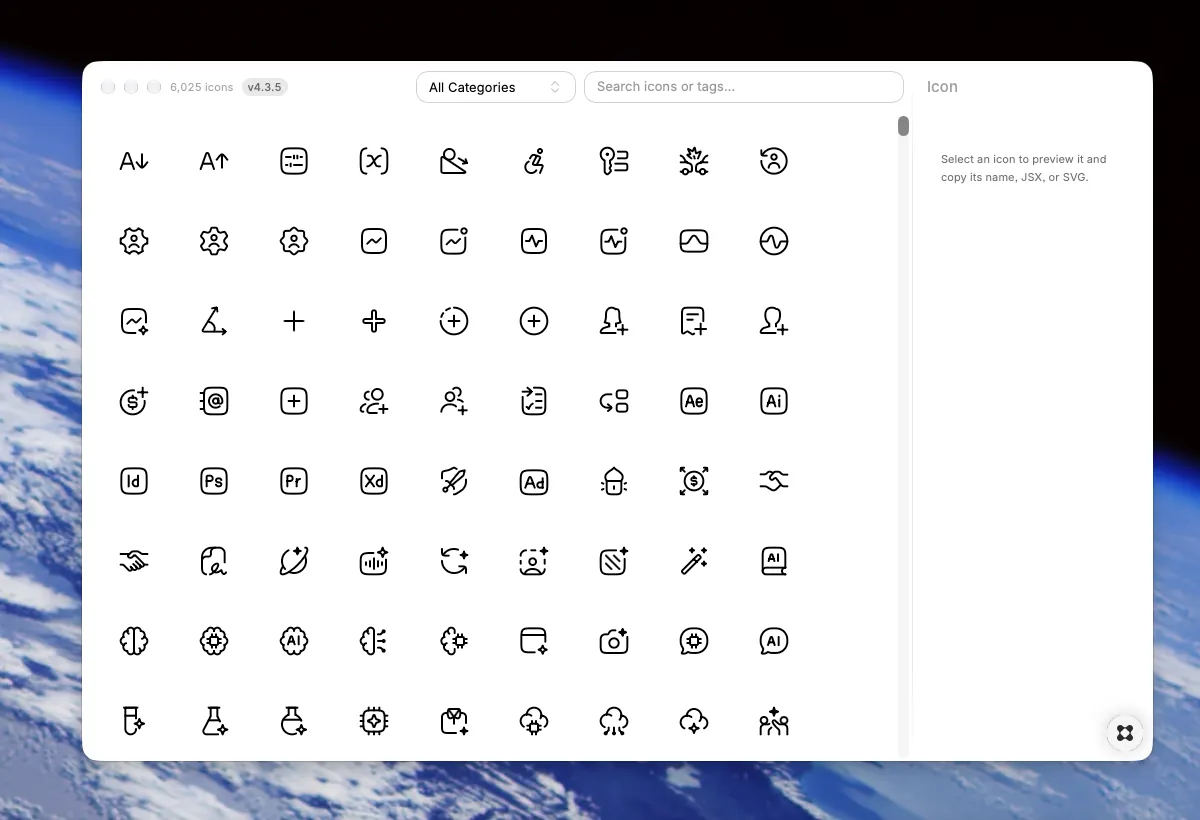Select the After Effects Ae icon
The height and width of the screenshot is (820, 1200).
pyautogui.click(x=694, y=401)
